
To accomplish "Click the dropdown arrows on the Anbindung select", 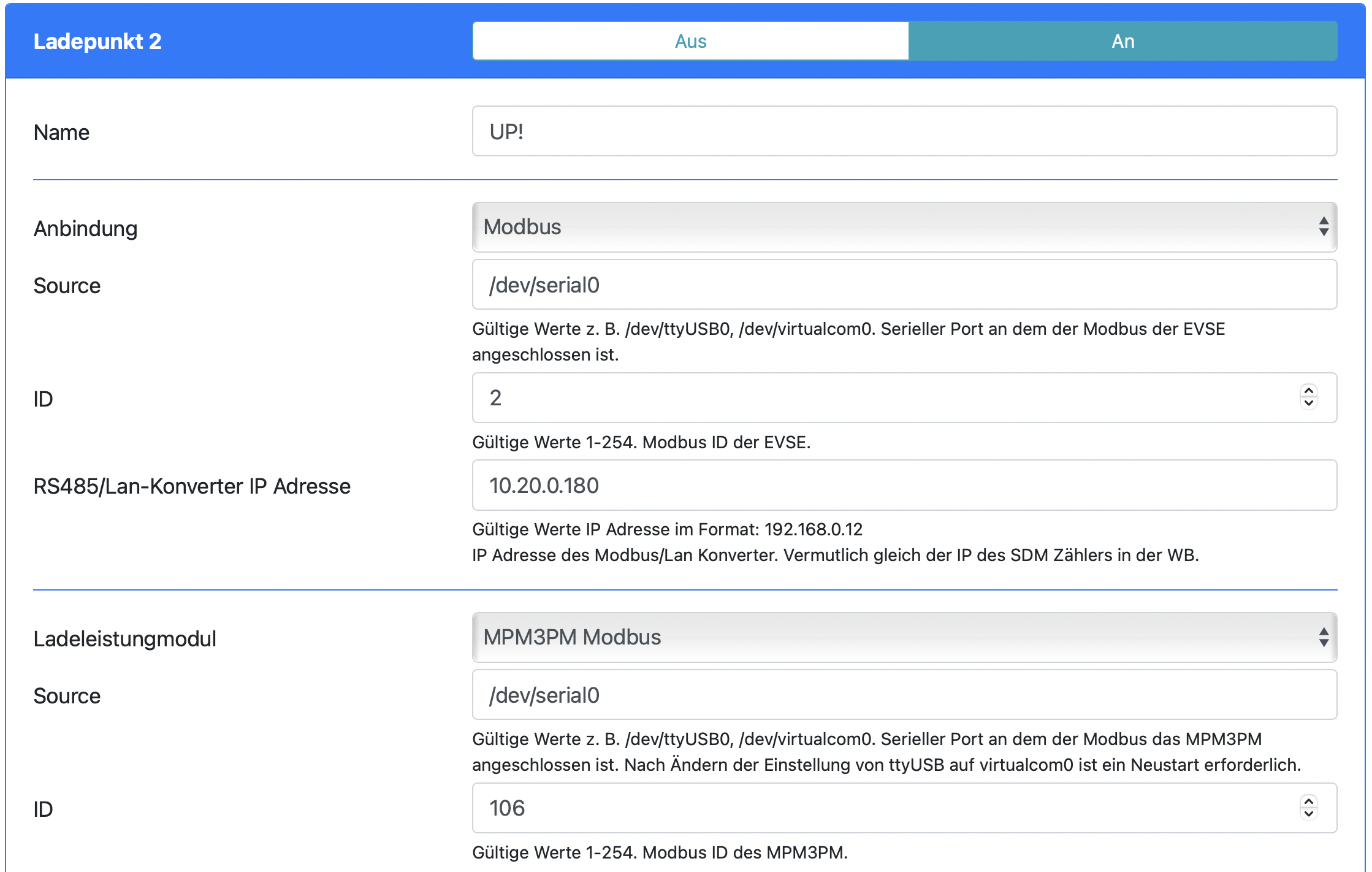I will pos(1324,227).
